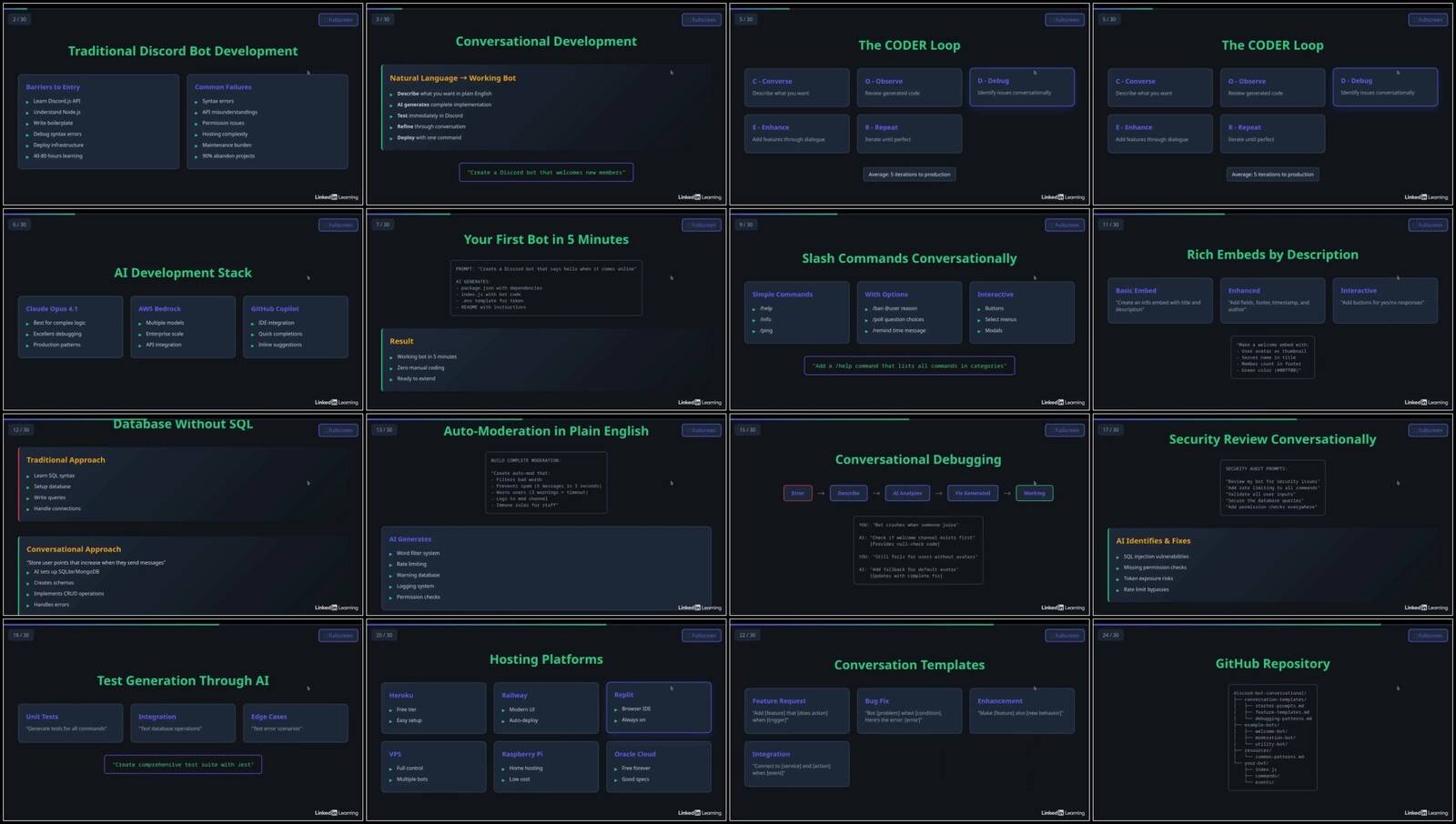Select the Raspberry Pi hosting card
This screenshot has width=1456, height=824.
click(x=546, y=767)
